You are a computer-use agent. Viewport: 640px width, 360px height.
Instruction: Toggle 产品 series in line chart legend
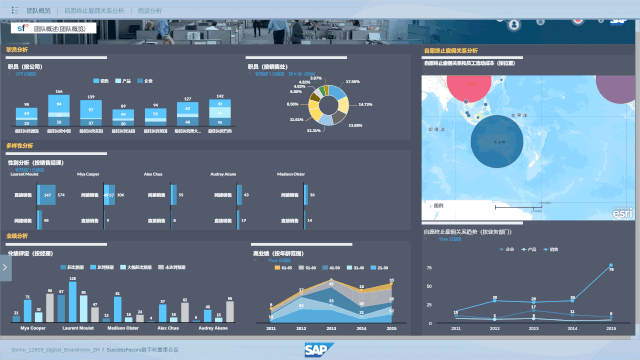click(529, 249)
